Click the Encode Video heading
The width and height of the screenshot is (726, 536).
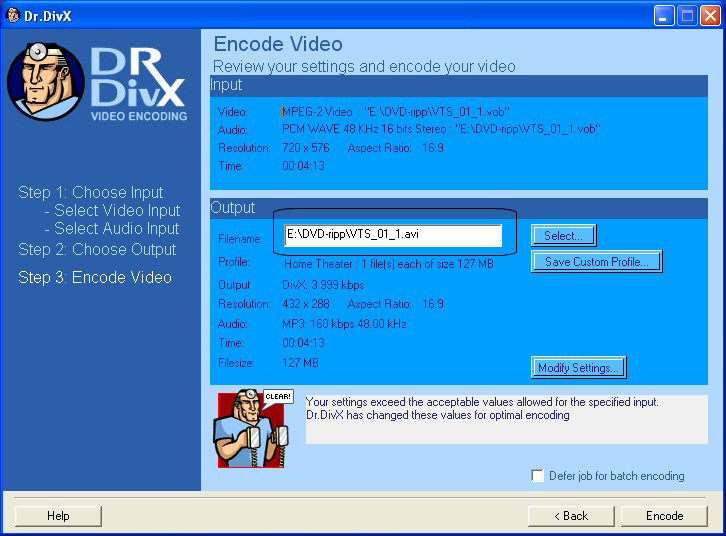pyautogui.click(x=278, y=44)
